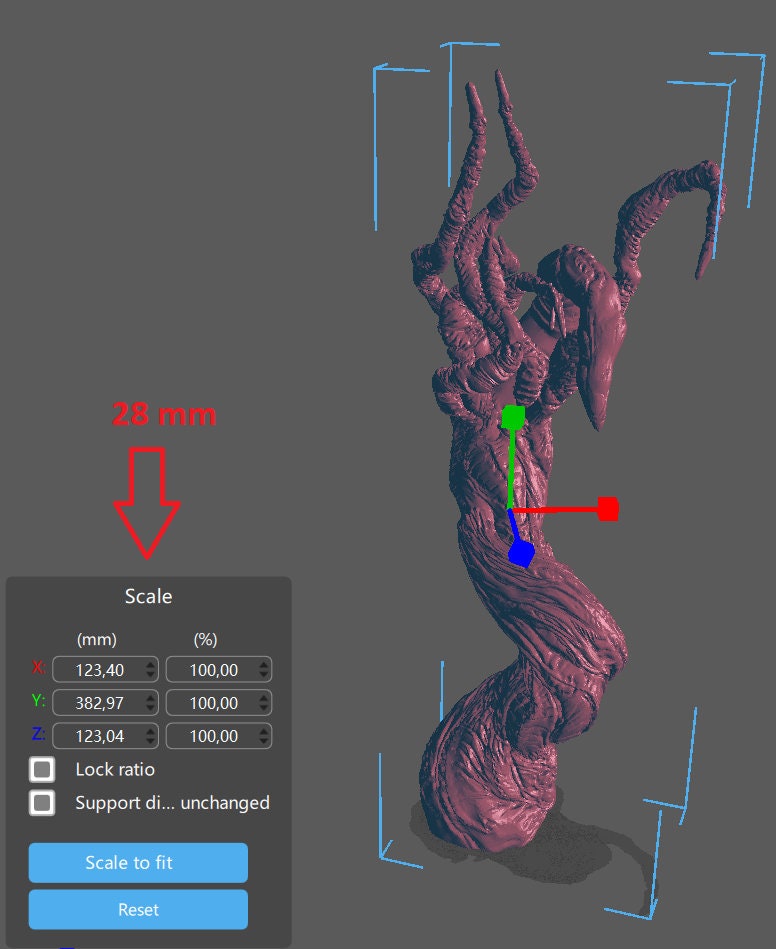
Task: Click the Reset button
Action: [138, 910]
